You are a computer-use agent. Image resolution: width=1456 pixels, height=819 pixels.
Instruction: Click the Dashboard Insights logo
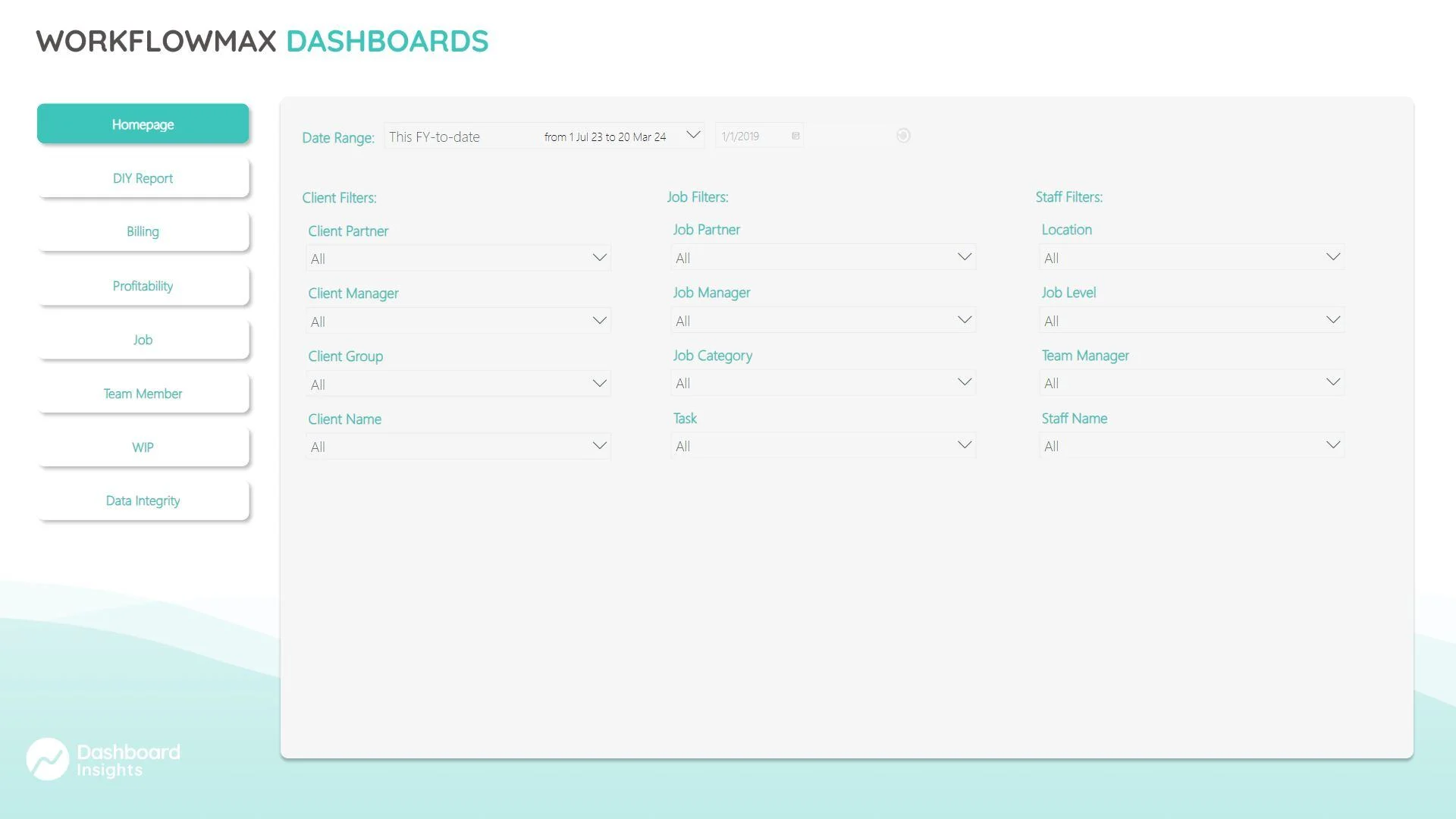click(x=103, y=759)
